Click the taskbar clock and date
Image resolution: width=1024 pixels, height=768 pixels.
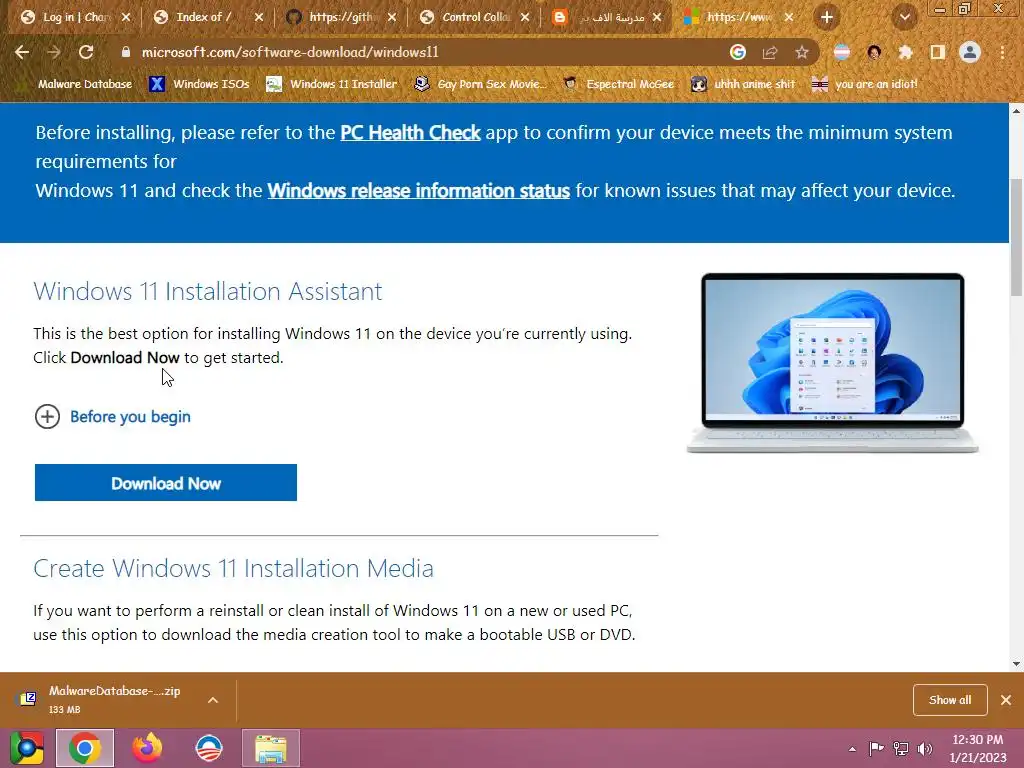(978, 748)
